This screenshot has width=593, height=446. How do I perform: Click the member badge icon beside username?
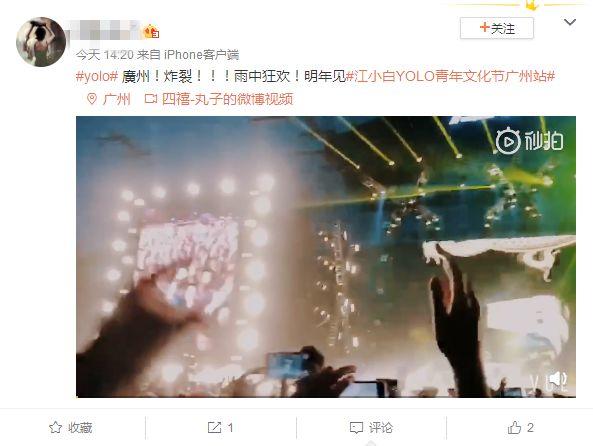point(152,31)
